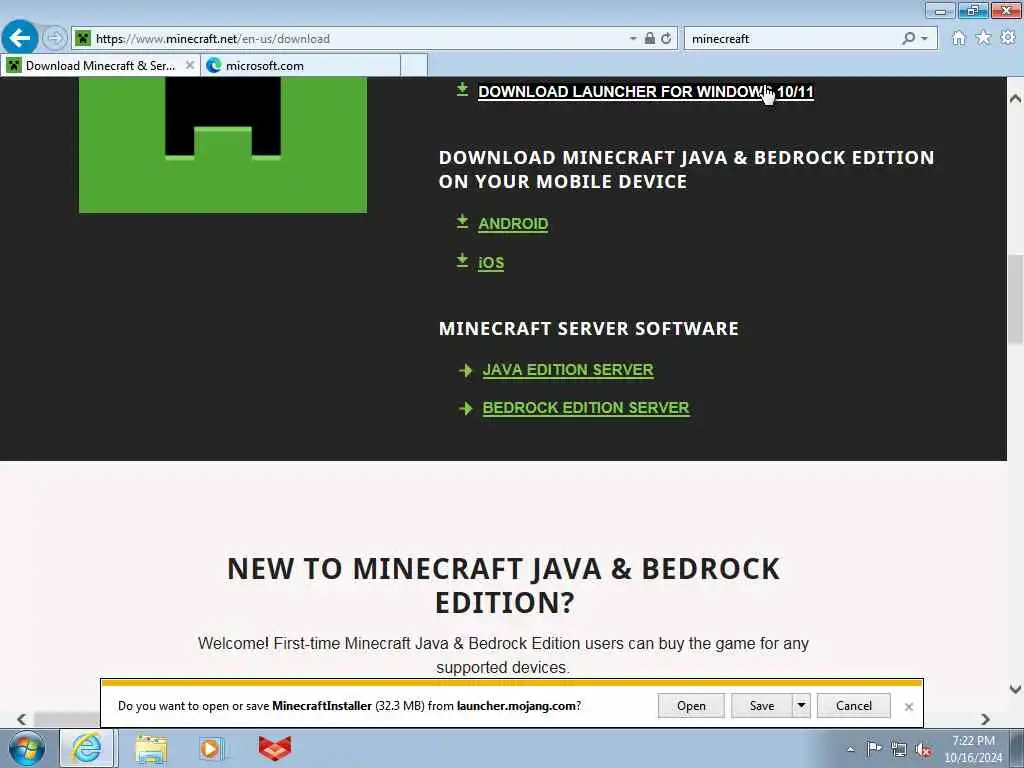Click the taskbar clock showing 7:22 PM

point(973,749)
